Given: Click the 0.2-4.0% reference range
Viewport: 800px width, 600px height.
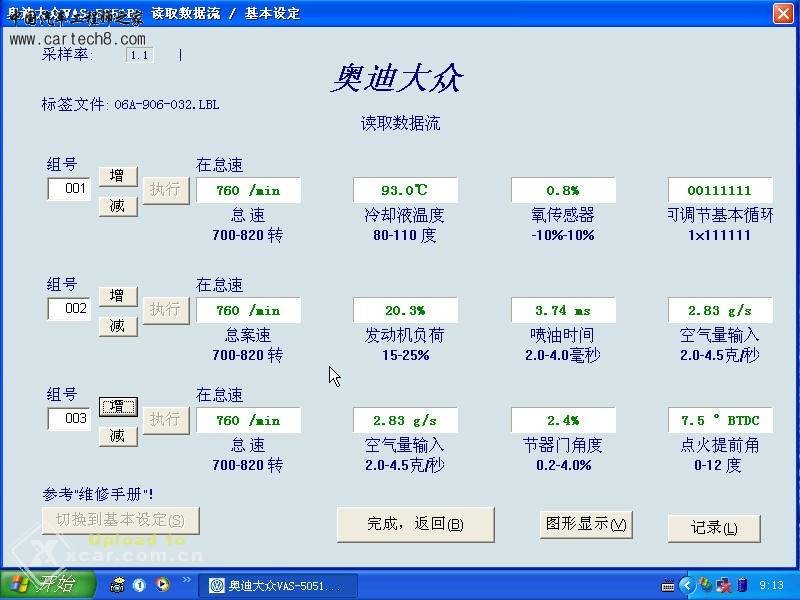Looking at the screenshot, I should pyautogui.click(x=563, y=465).
